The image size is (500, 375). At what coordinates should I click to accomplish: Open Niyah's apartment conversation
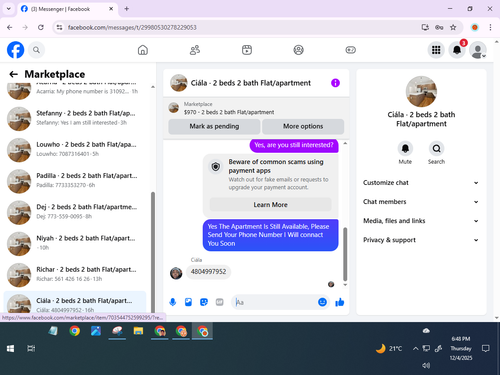[75, 243]
